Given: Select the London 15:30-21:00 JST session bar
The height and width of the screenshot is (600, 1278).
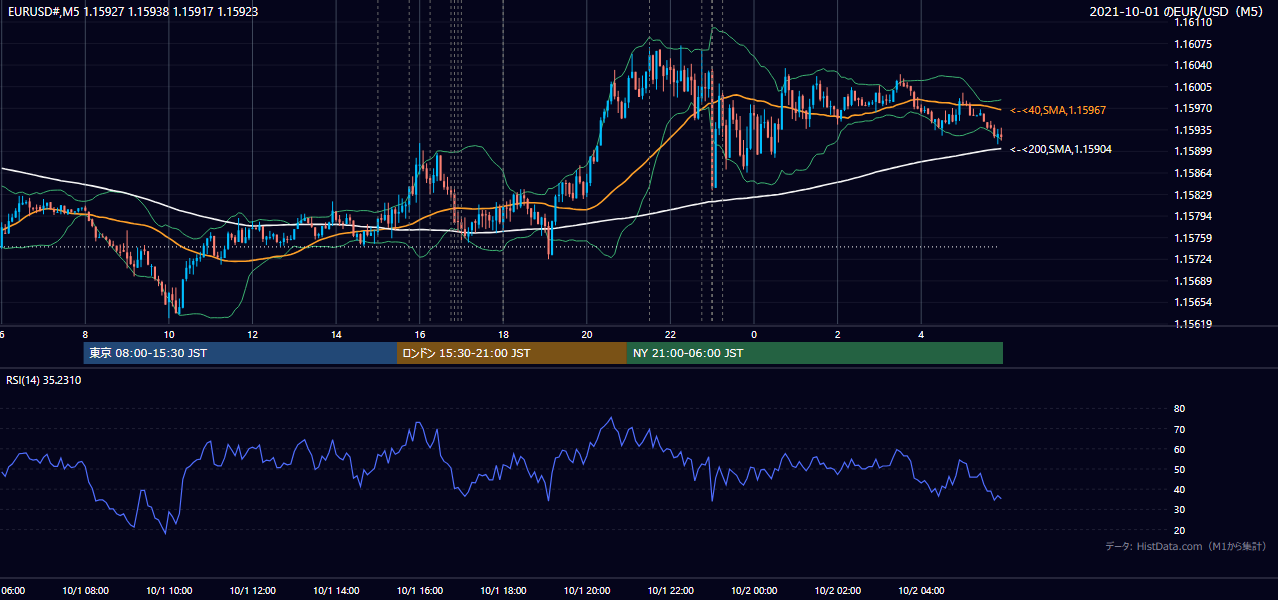Looking at the screenshot, I should coord(512,353).
